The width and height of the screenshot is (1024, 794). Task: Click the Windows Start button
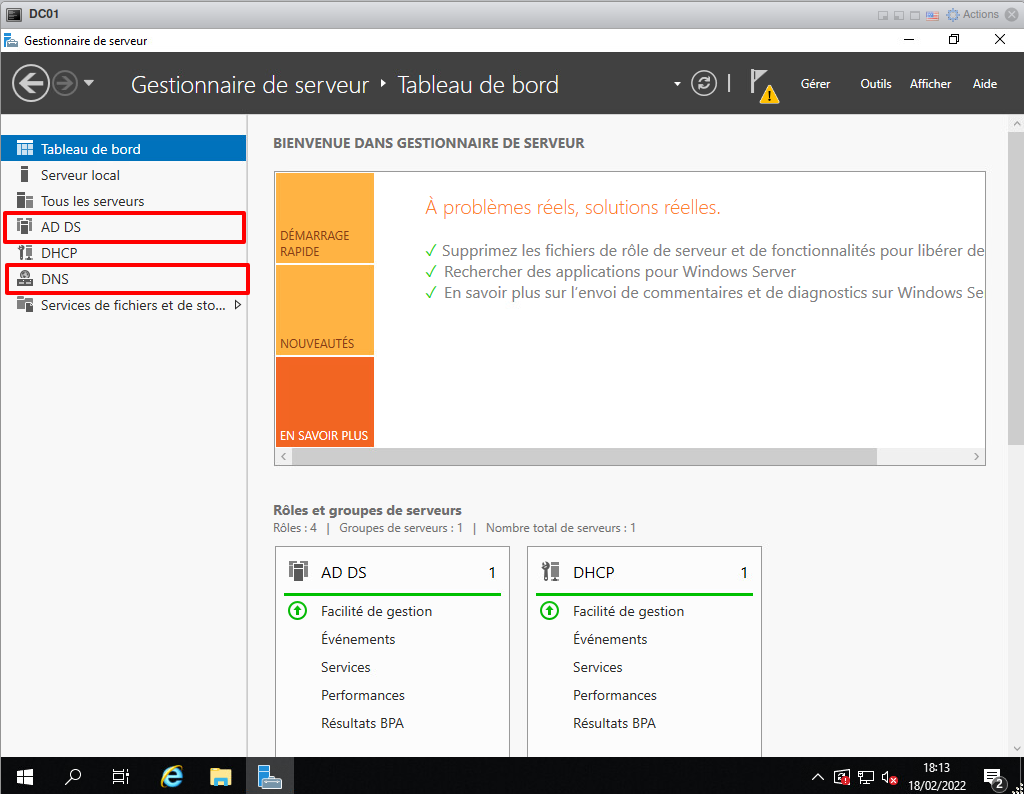point(24,776)
